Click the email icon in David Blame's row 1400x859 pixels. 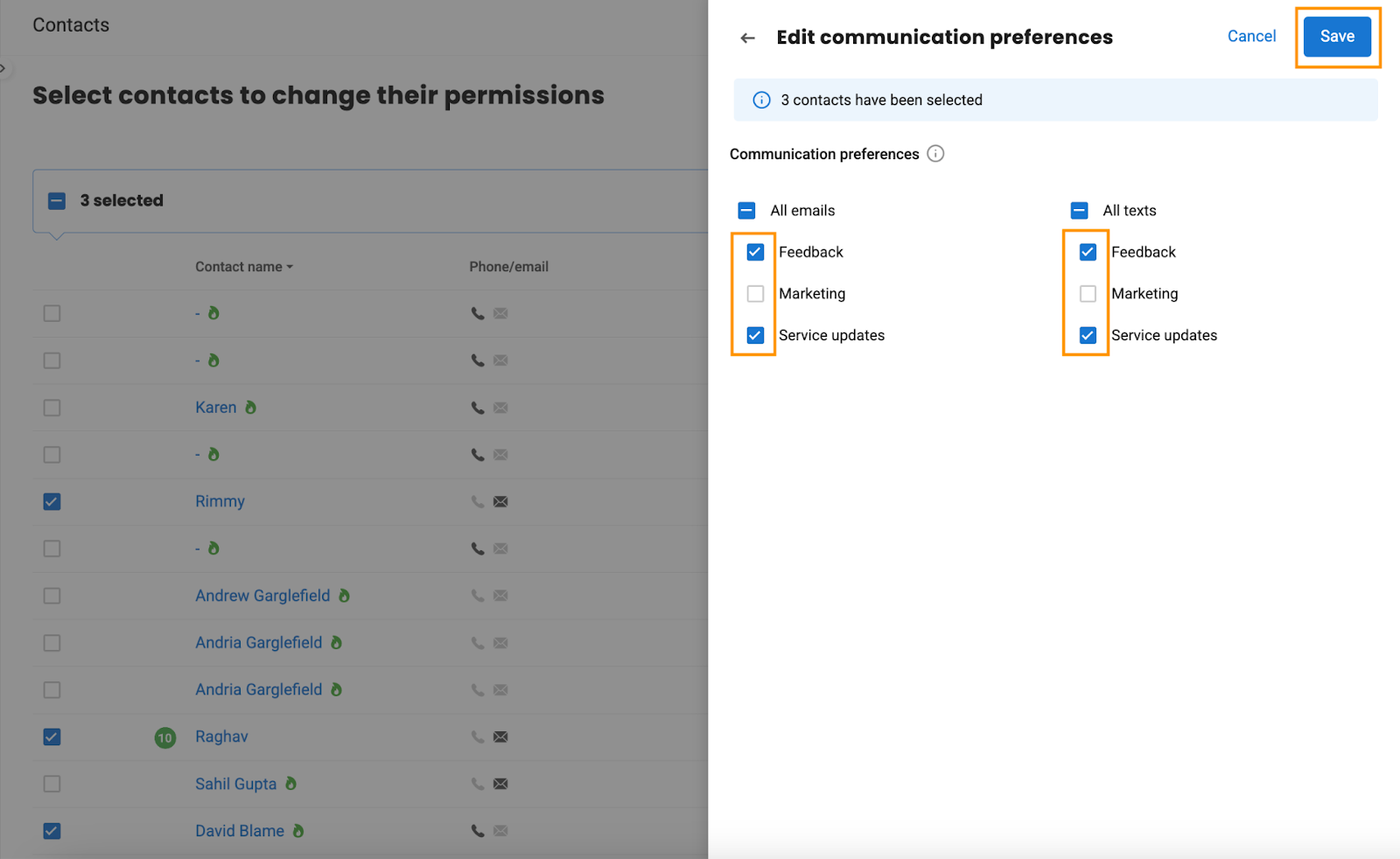point(500,831)
